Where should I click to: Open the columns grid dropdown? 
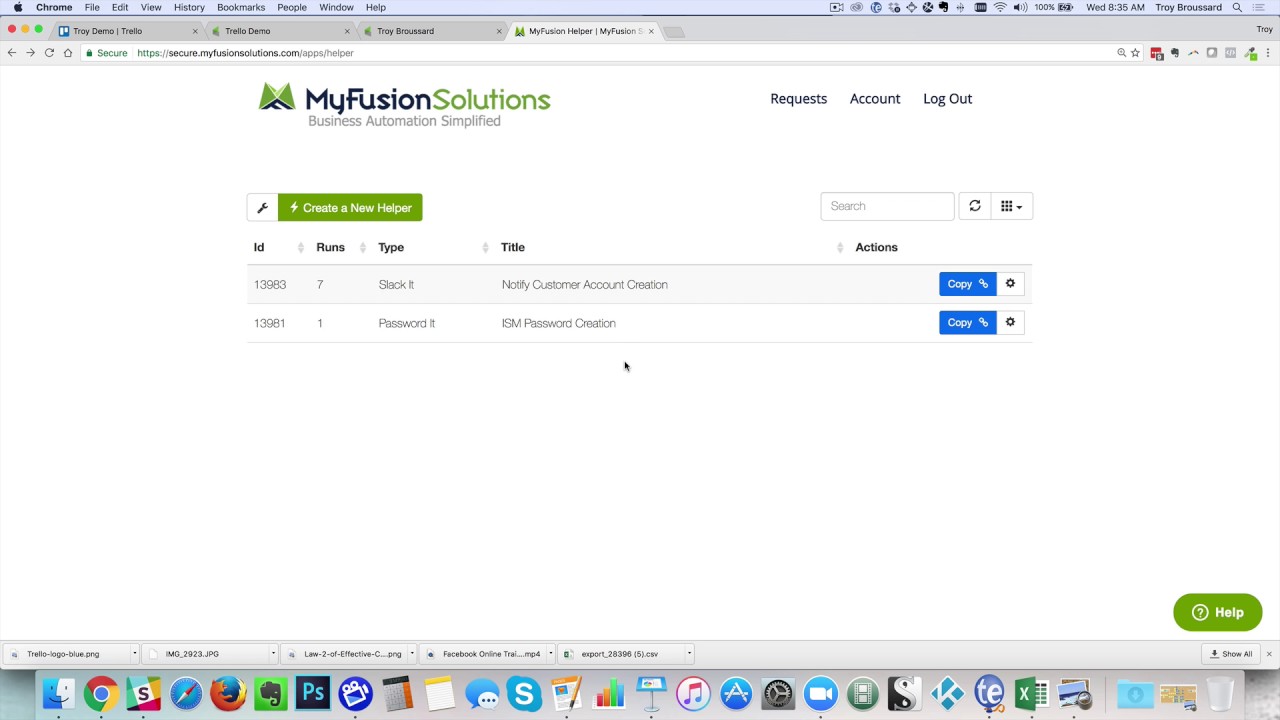click(x=1011, y=206)
